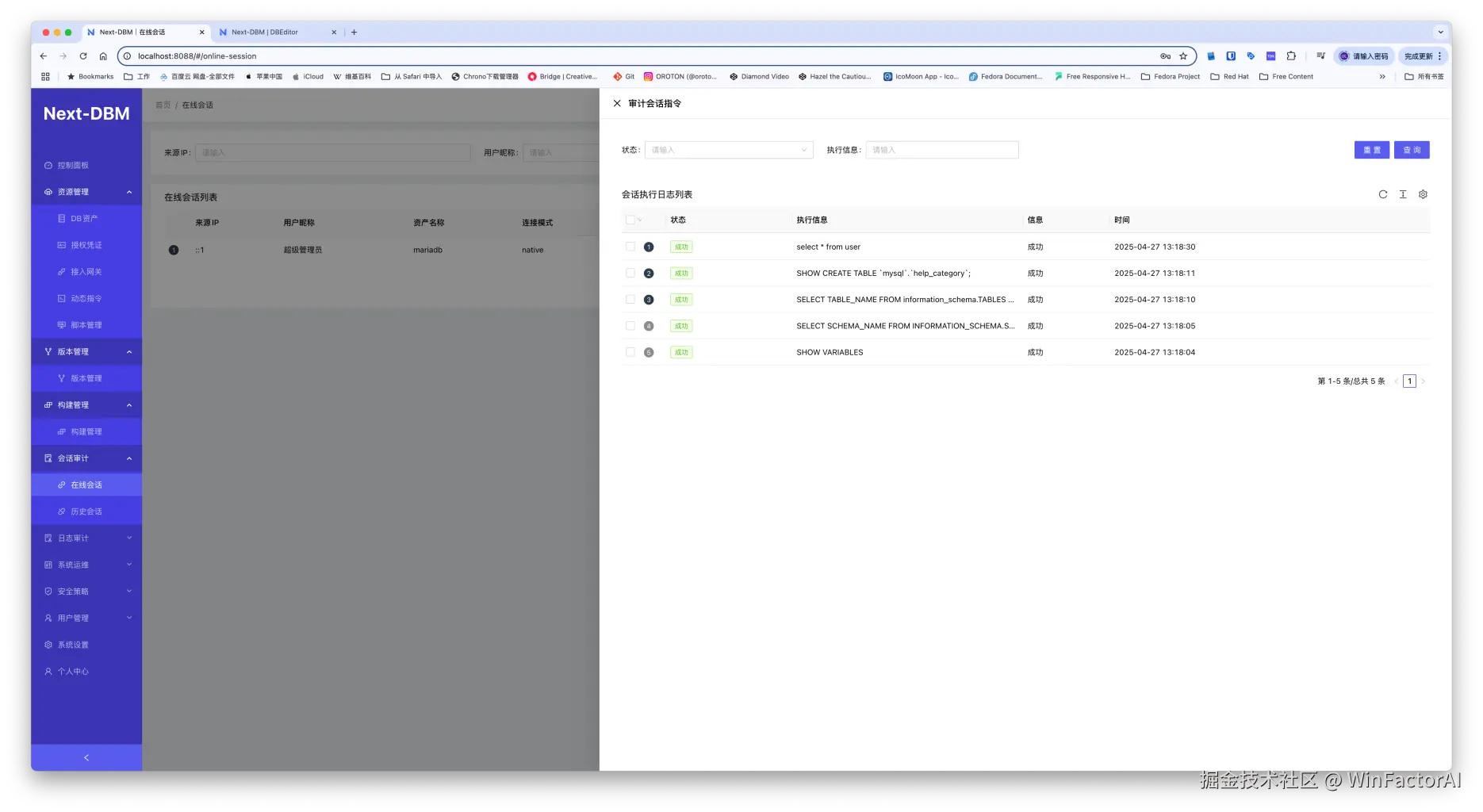Image resolution: width=1483 pixels, height=812 pixels.
Task: Close the 审计会话指令 drawer
Action: click(617, 103)
